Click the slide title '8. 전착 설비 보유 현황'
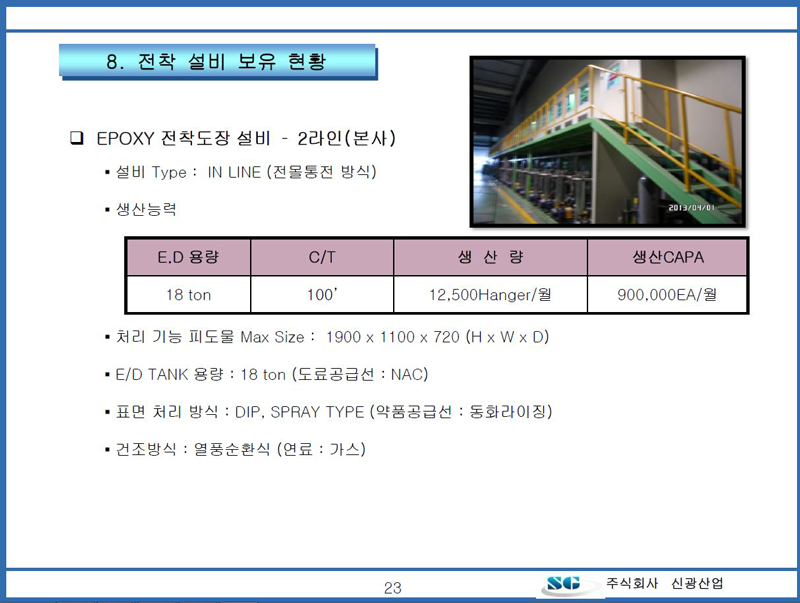The image size is (800, 603). pos(218,62)
